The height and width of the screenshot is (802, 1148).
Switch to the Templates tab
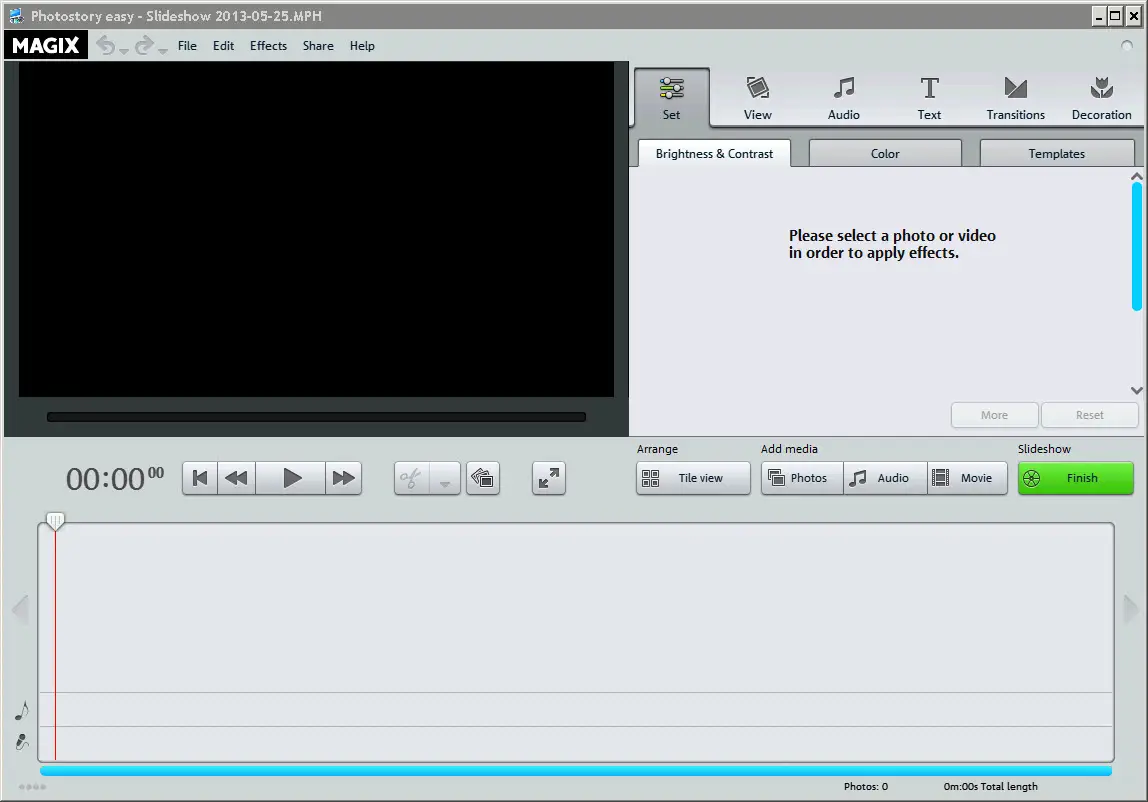(x=1056, y=154)
